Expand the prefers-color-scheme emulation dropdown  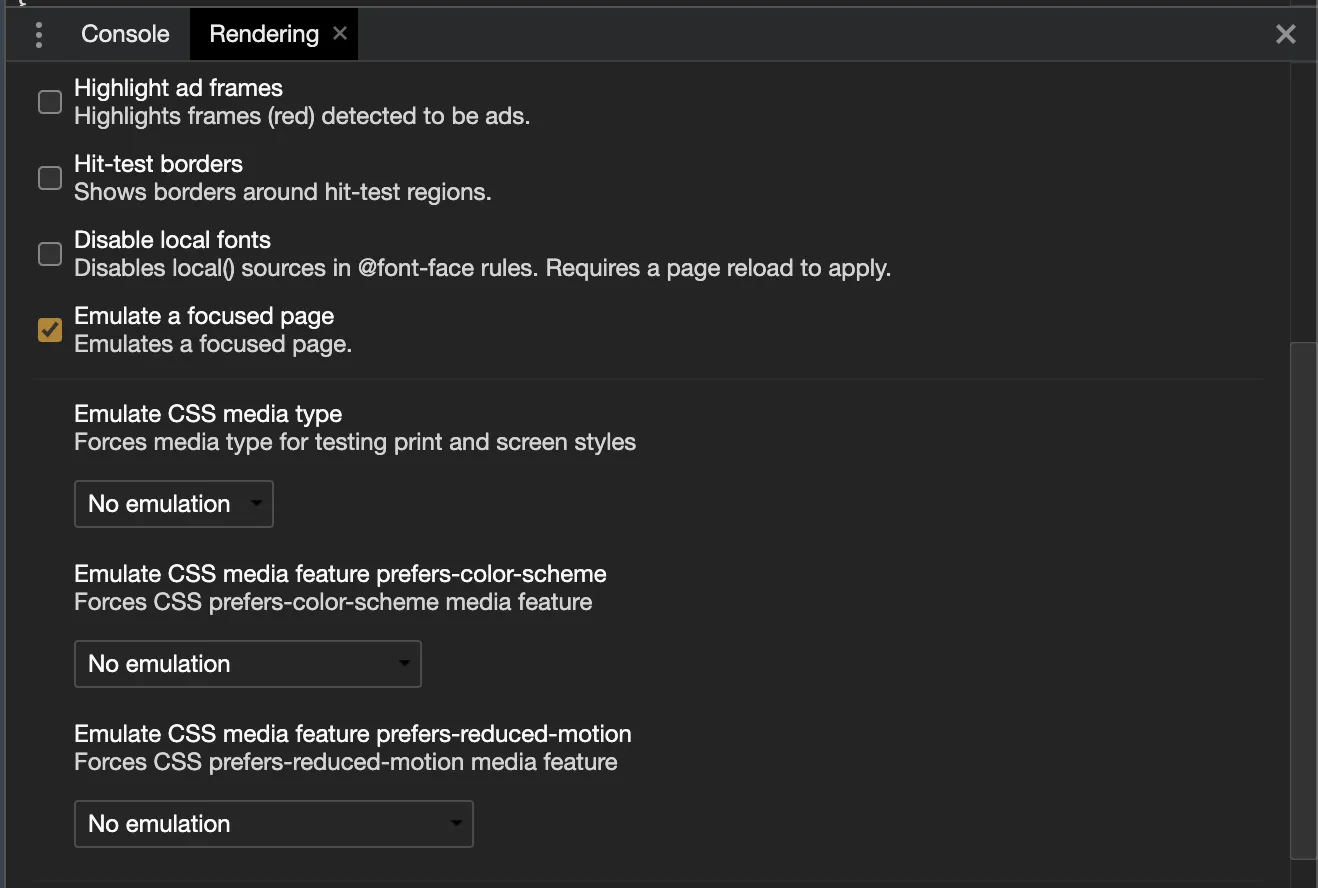pyautogui.click(x=248, y=664)
